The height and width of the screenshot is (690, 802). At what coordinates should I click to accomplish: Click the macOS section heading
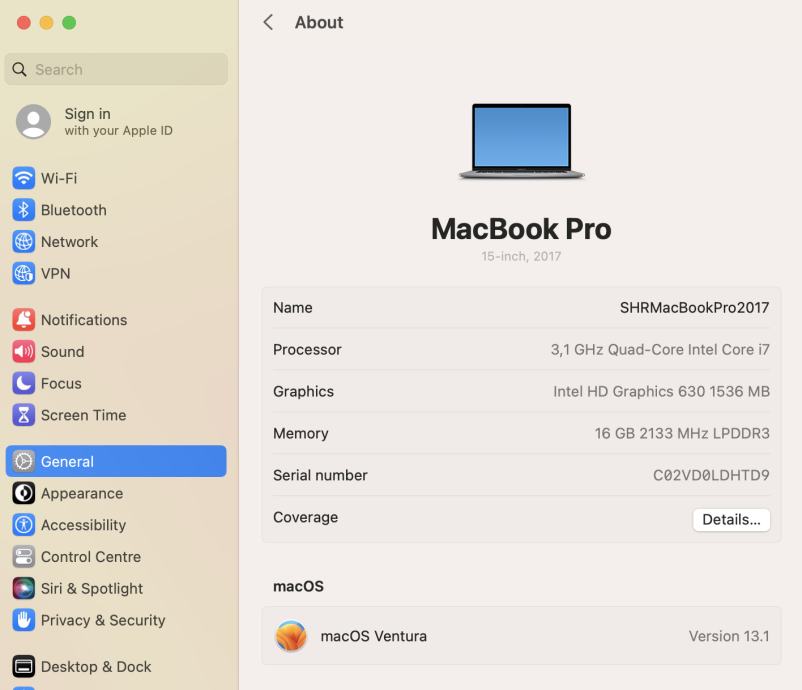[x=298, y=586]
